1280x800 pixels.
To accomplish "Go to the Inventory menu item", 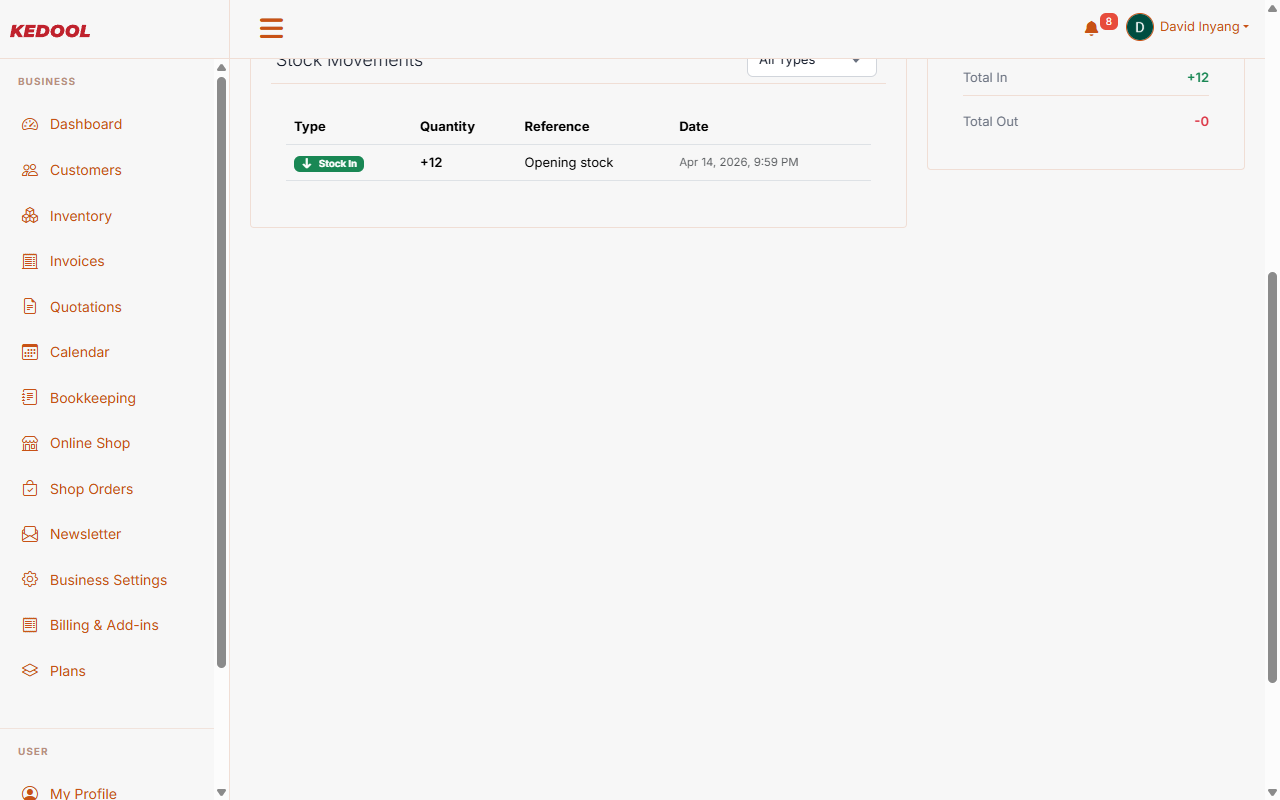I will click(81, 216).
